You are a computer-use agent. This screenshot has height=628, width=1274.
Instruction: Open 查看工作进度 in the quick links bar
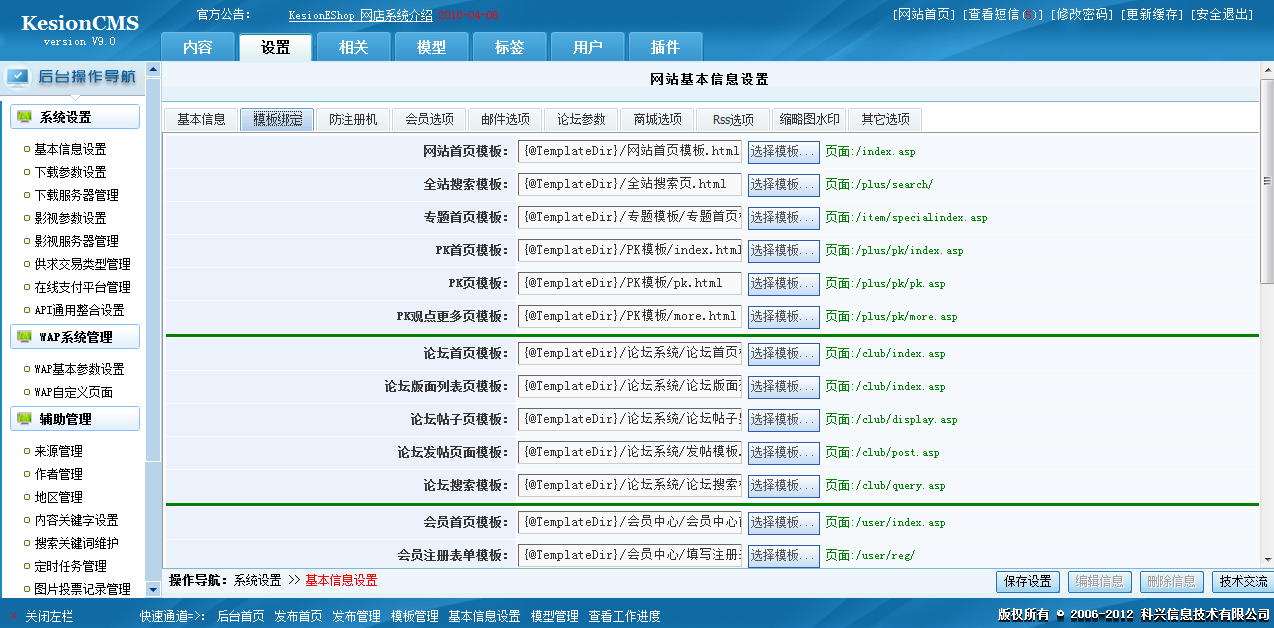624,616
